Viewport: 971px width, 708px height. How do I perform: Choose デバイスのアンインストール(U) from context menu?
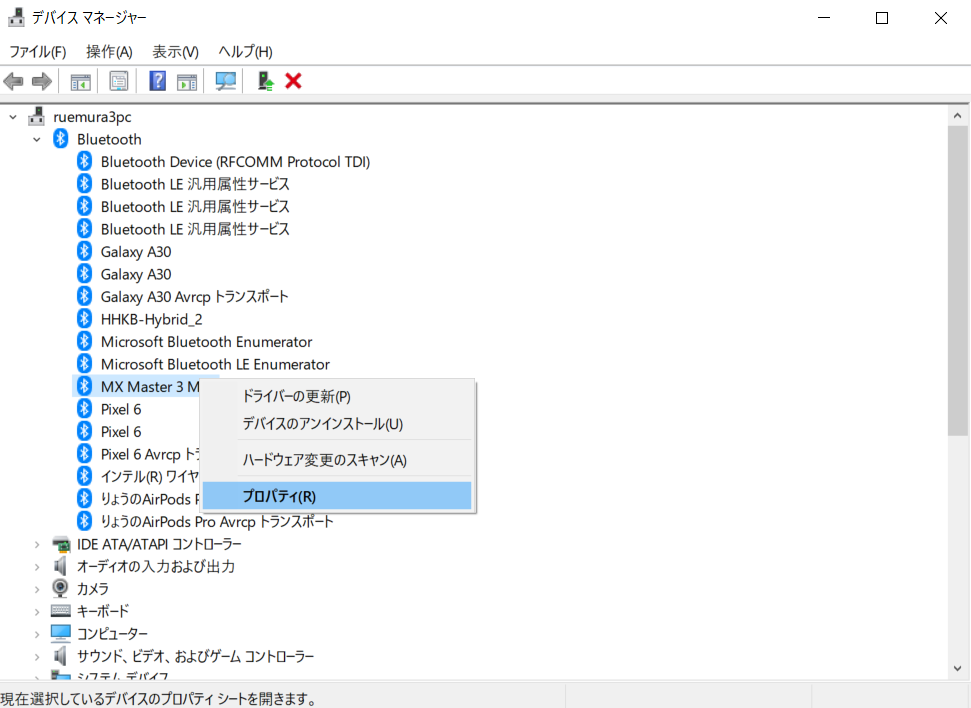click(x=337, y=424)
